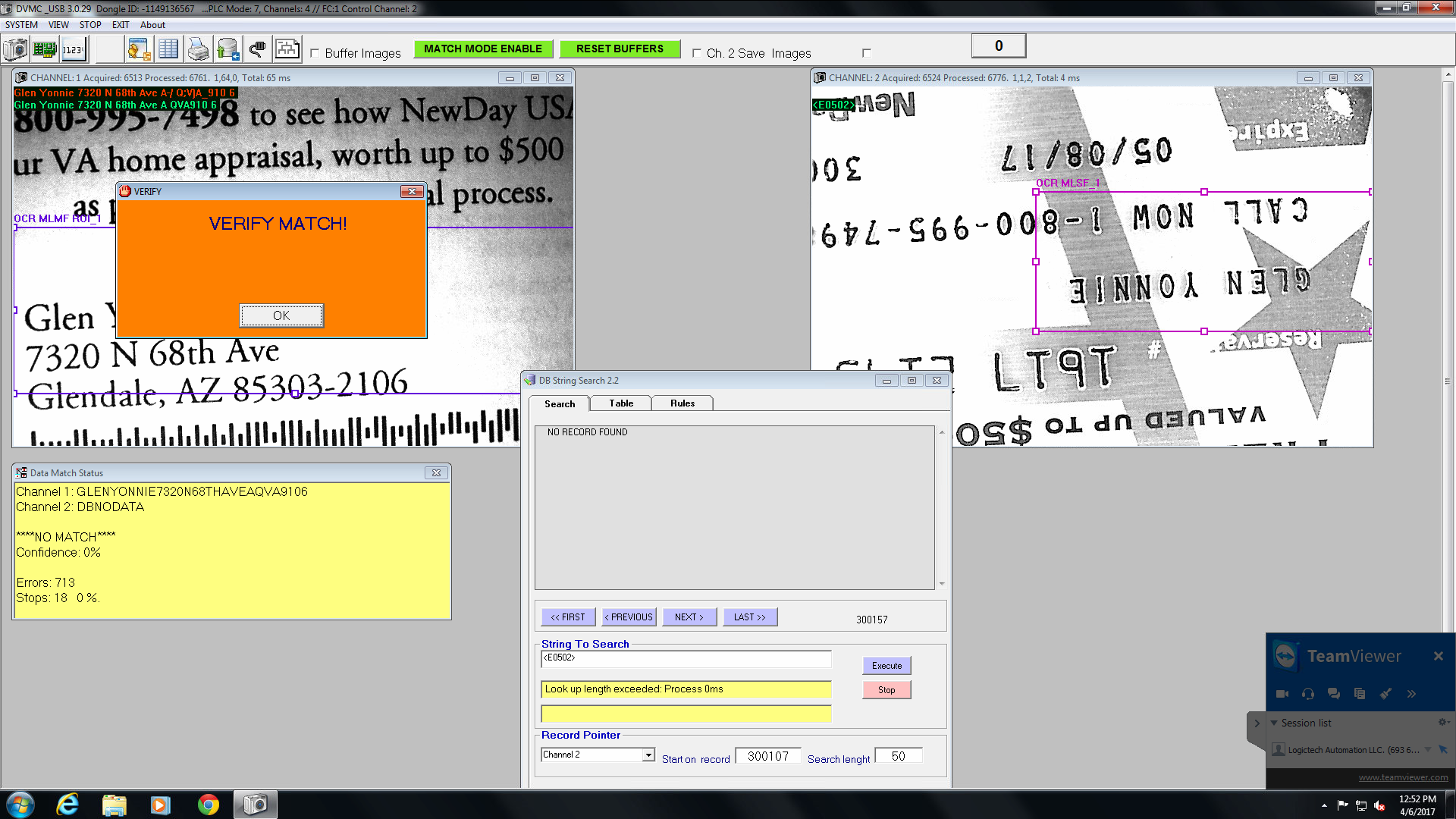
Task: Click TeamViewer headset audio icon
Action: click(x=1308, y=693)
